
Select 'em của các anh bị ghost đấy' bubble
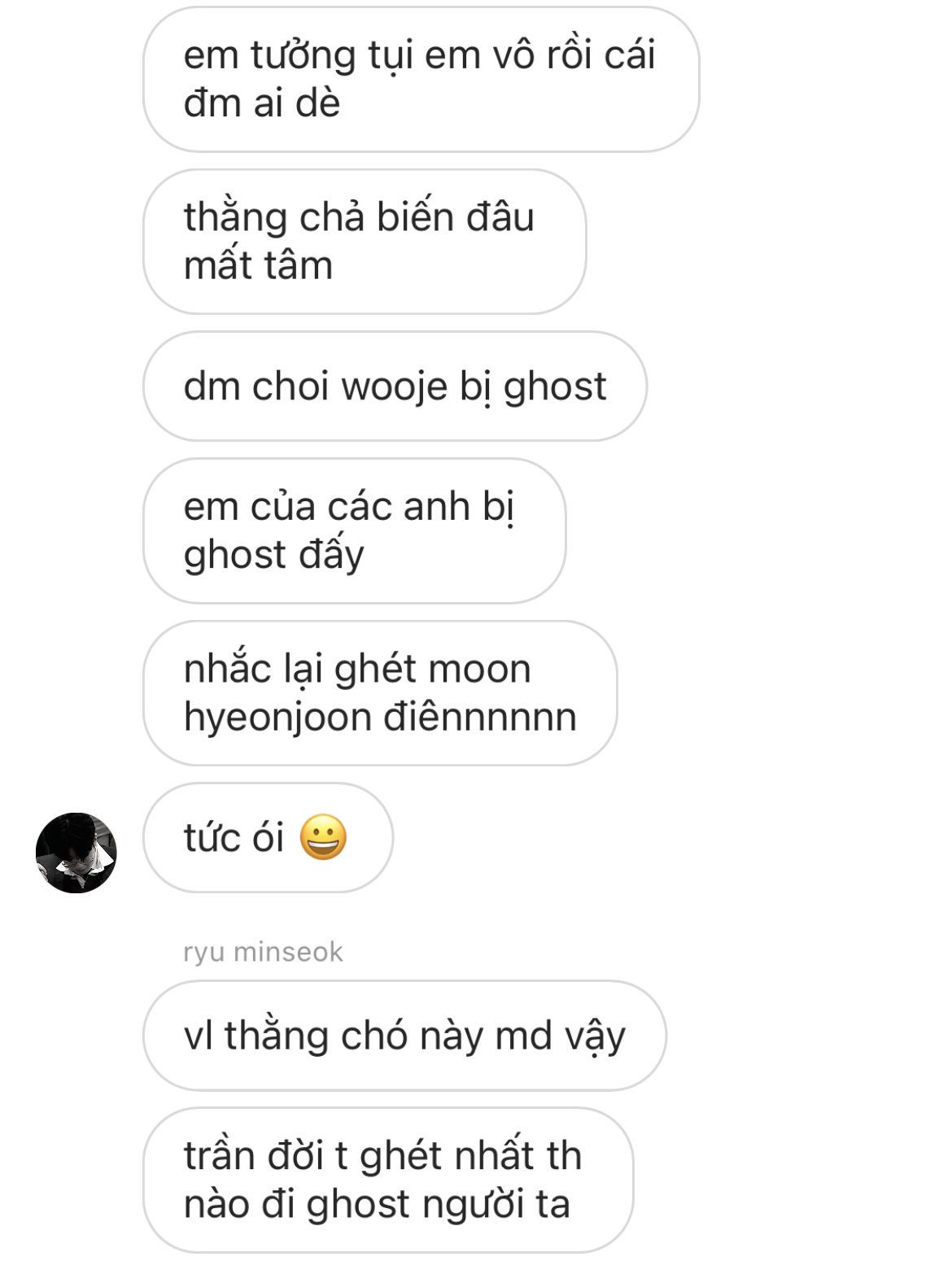click(x=354, y=530)
